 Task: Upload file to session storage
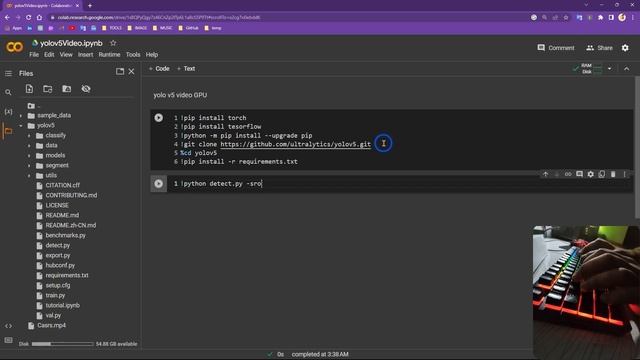pos(29,89)
